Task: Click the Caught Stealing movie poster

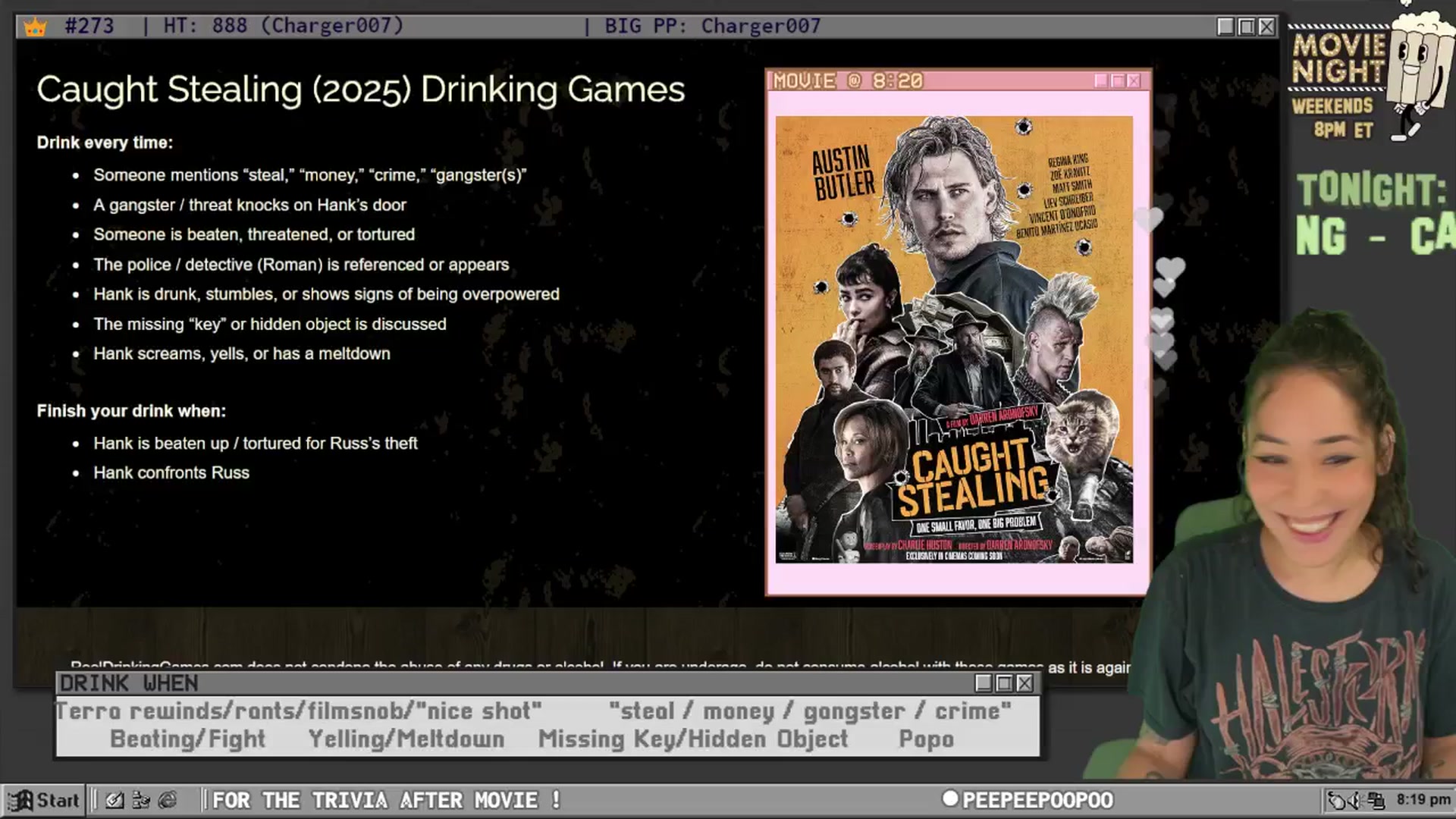Action: coord(954,339)
